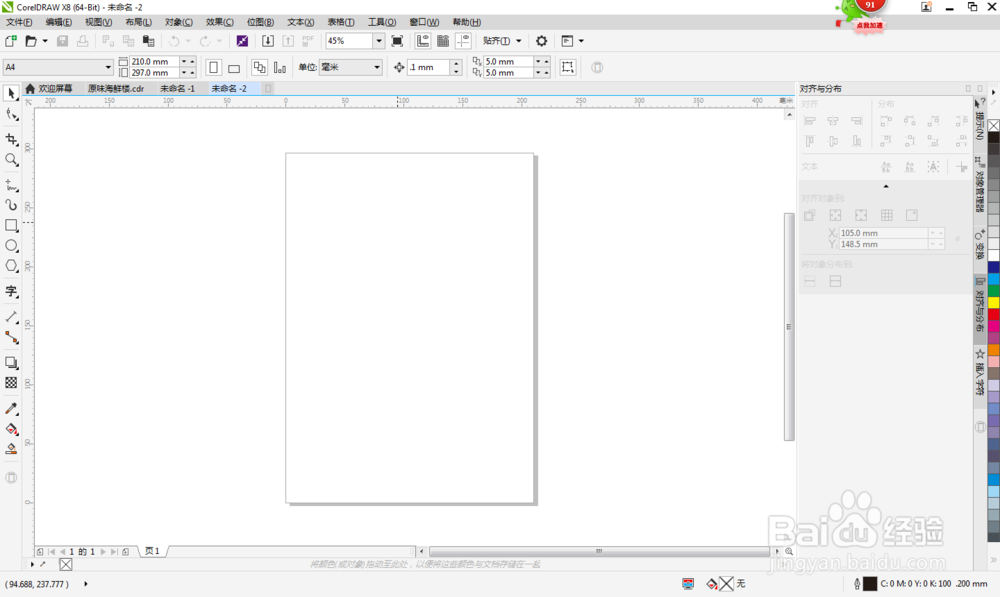Screen dimensions: 1000x597
Task: Toggle apply layout to current page
Action: click(279, 67)
